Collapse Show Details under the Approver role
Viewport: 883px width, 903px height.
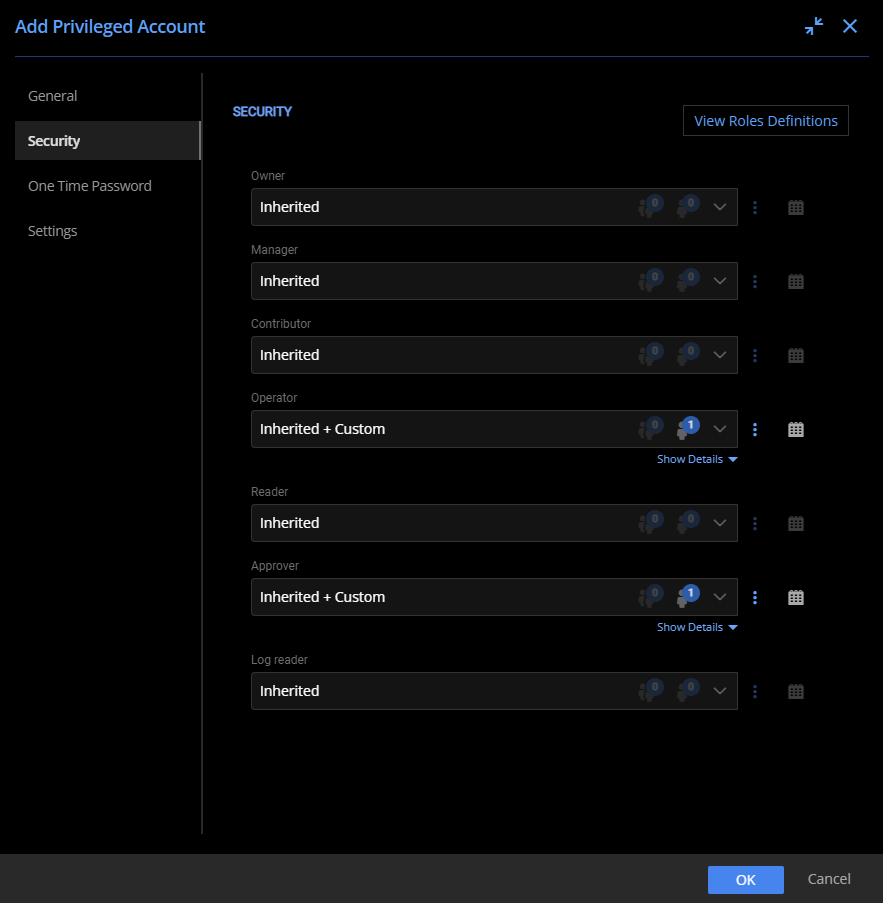[x=697, y=627]
